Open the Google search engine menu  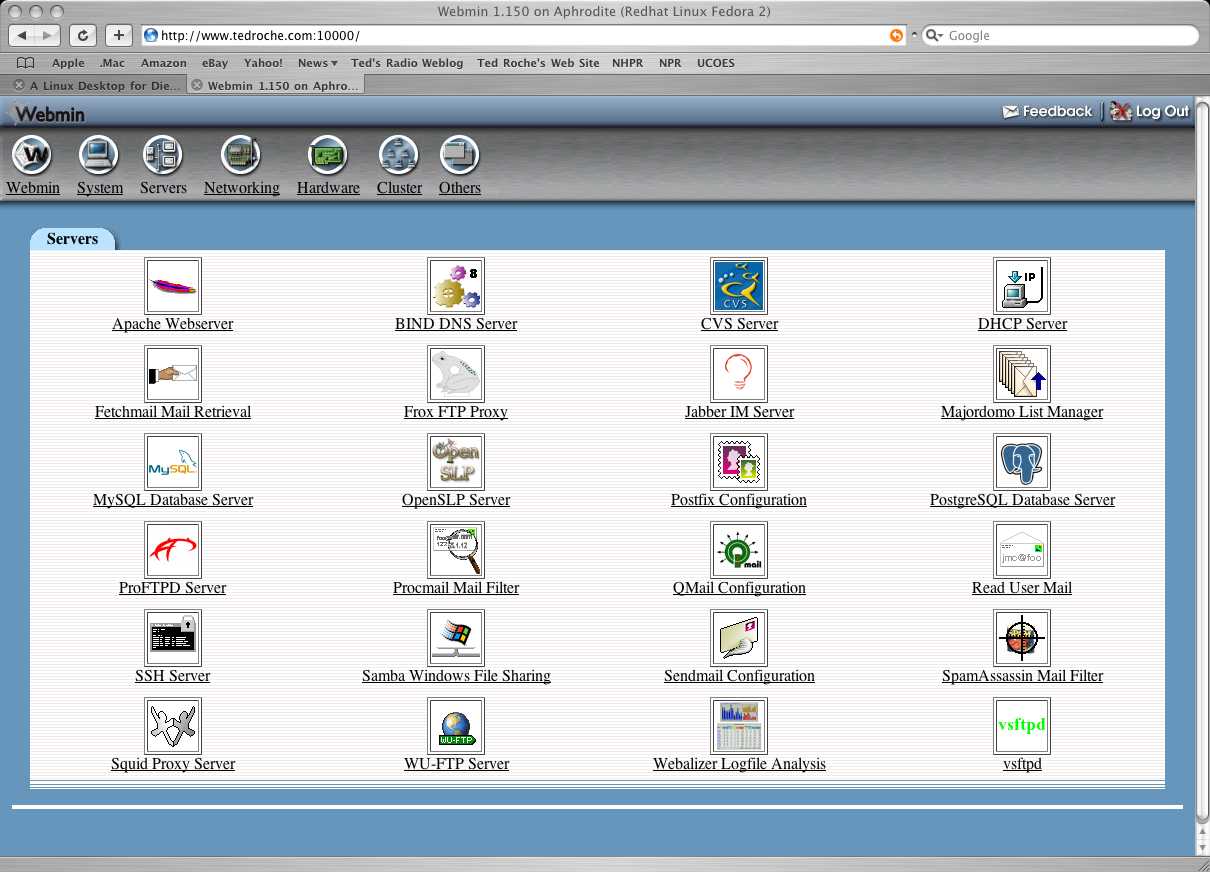point(932,35)
